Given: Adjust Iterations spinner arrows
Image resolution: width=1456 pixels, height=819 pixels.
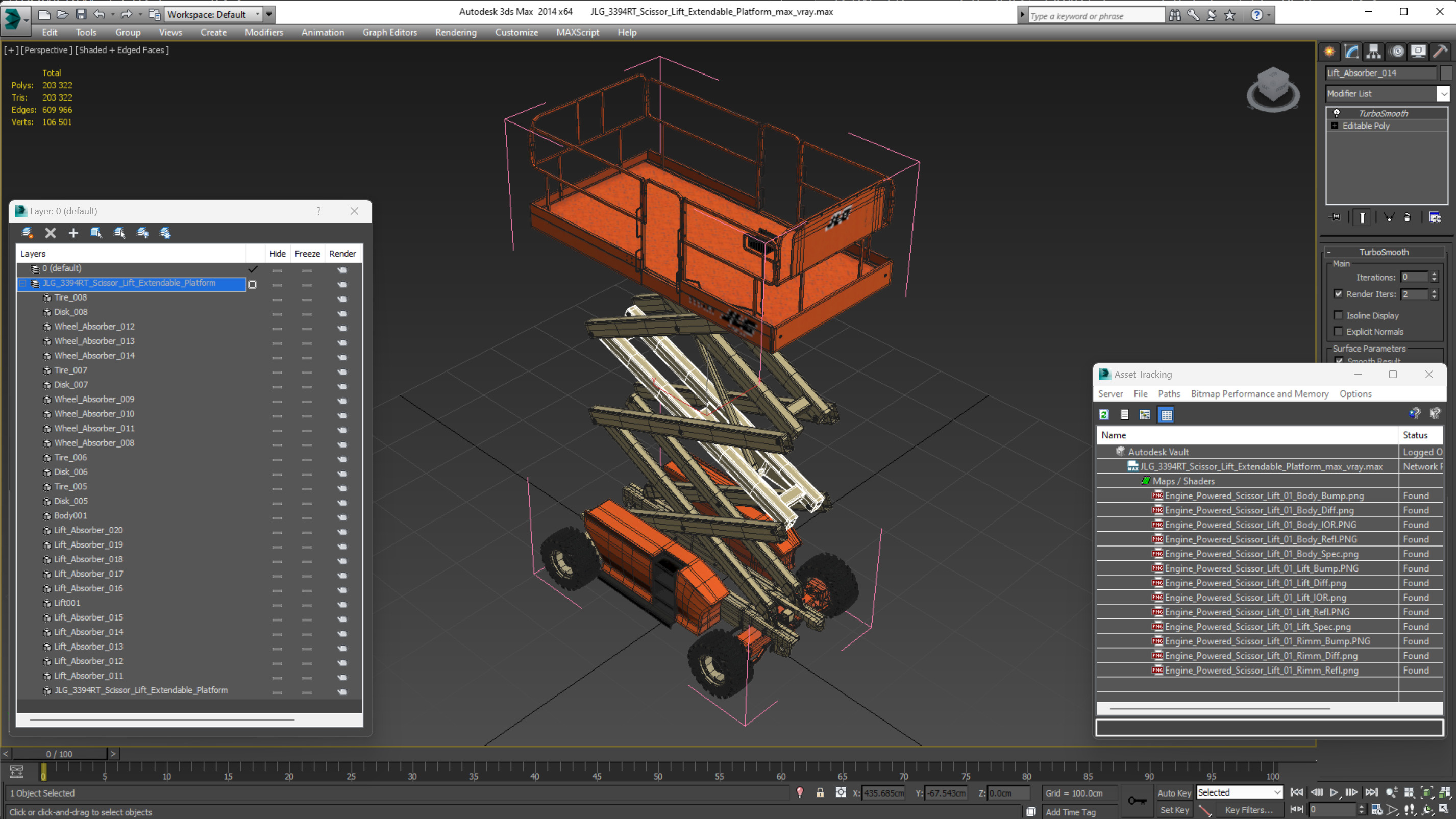Looking at the screenshot, I should [1434, 277].
